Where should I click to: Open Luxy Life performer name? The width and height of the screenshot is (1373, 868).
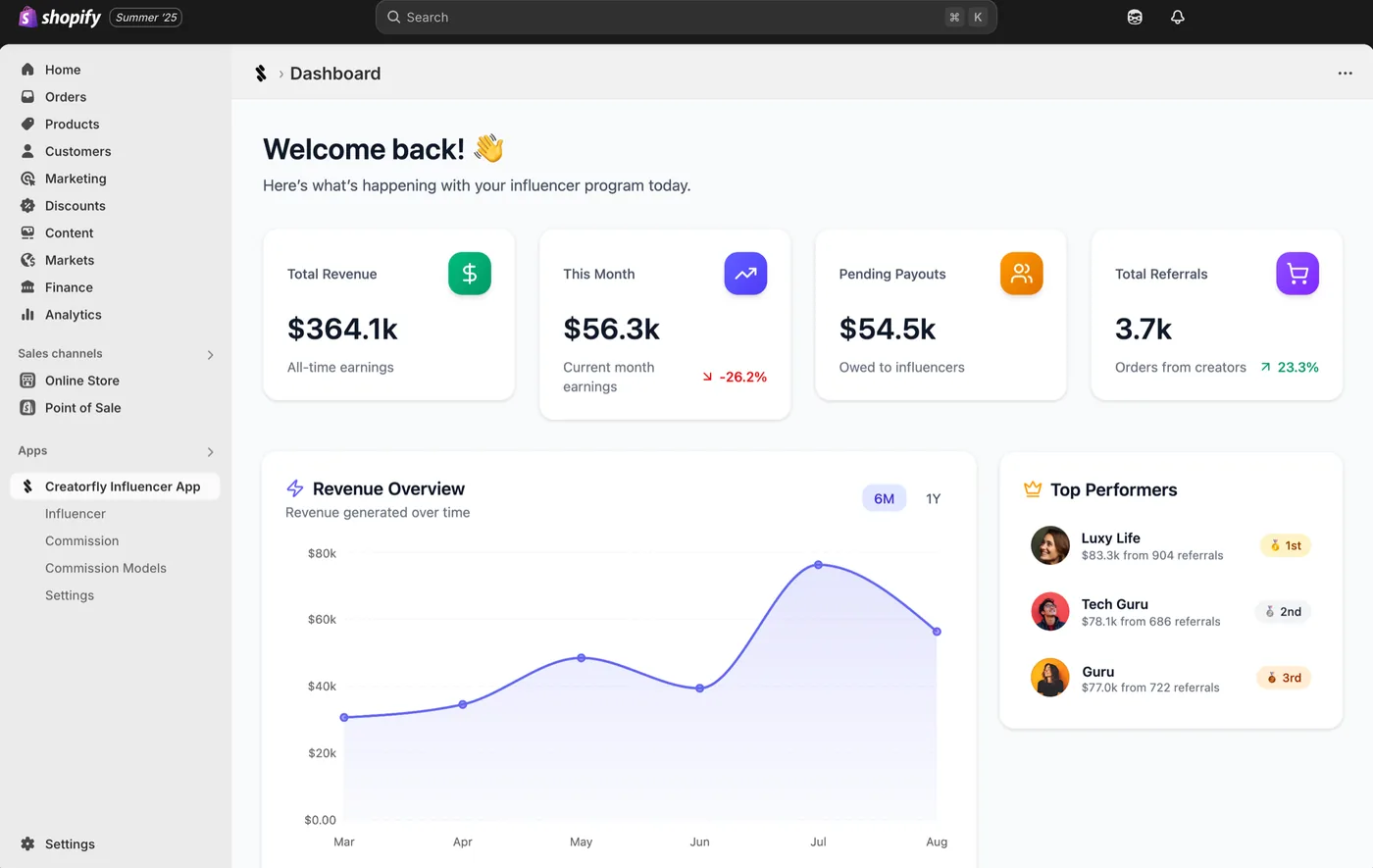coord(1110,538)
